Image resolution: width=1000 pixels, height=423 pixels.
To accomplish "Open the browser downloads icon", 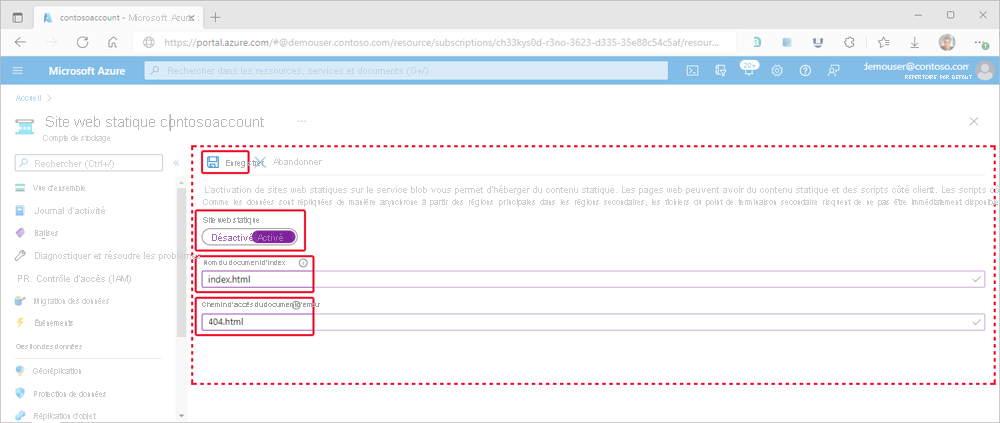I will pyautogui.click(x=915, y=42).
